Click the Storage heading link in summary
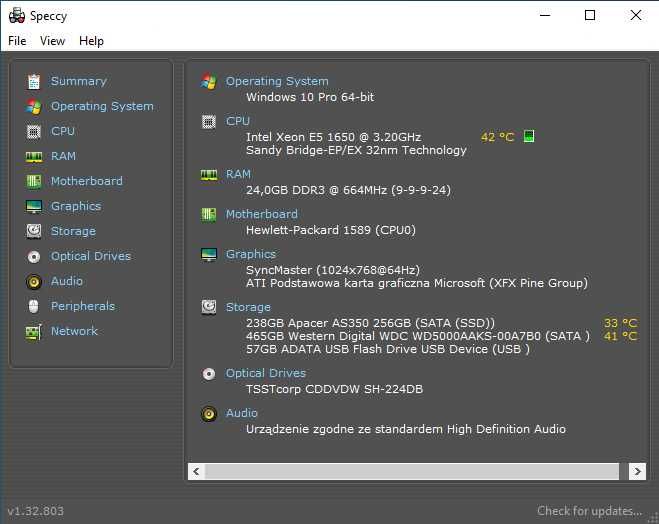This screenshot has height=524, width=659. 248,307
